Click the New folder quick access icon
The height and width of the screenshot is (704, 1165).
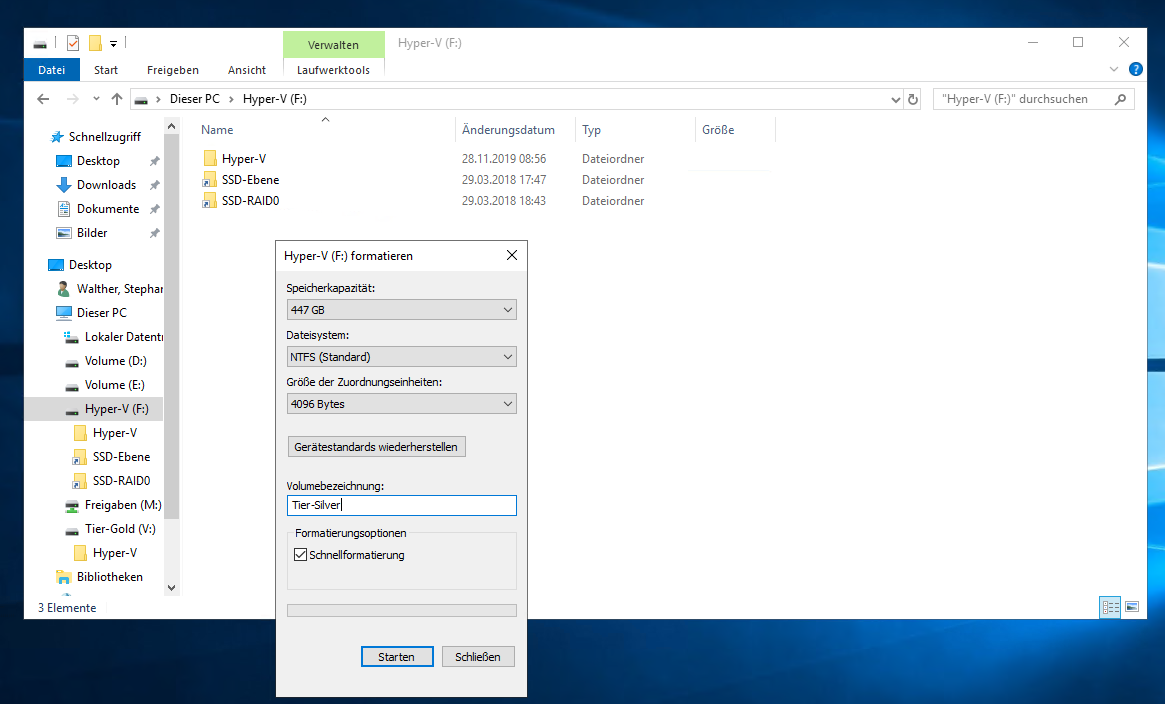click(95, 43)
